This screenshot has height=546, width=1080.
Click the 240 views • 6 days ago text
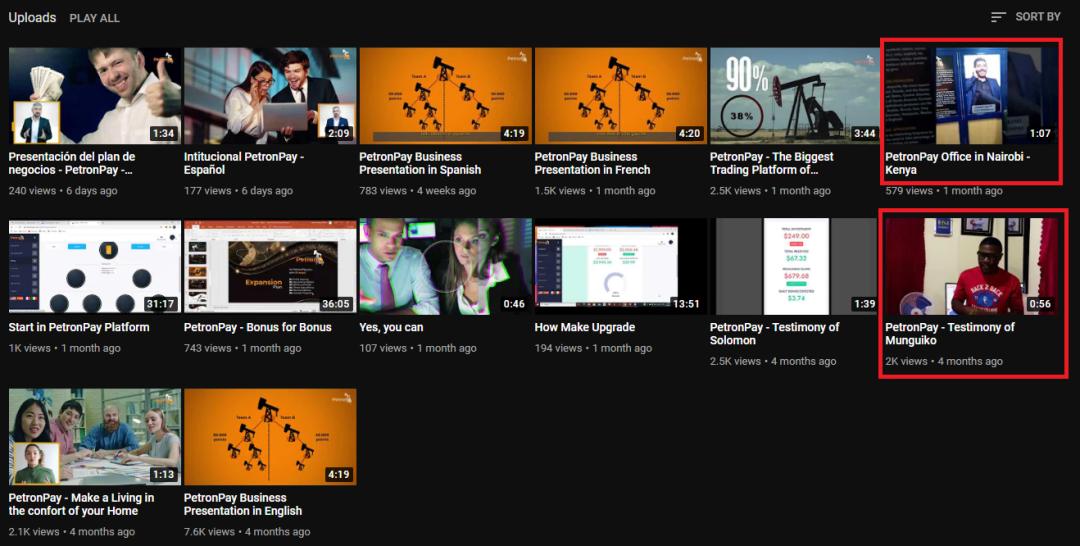(x=63, y=191)
